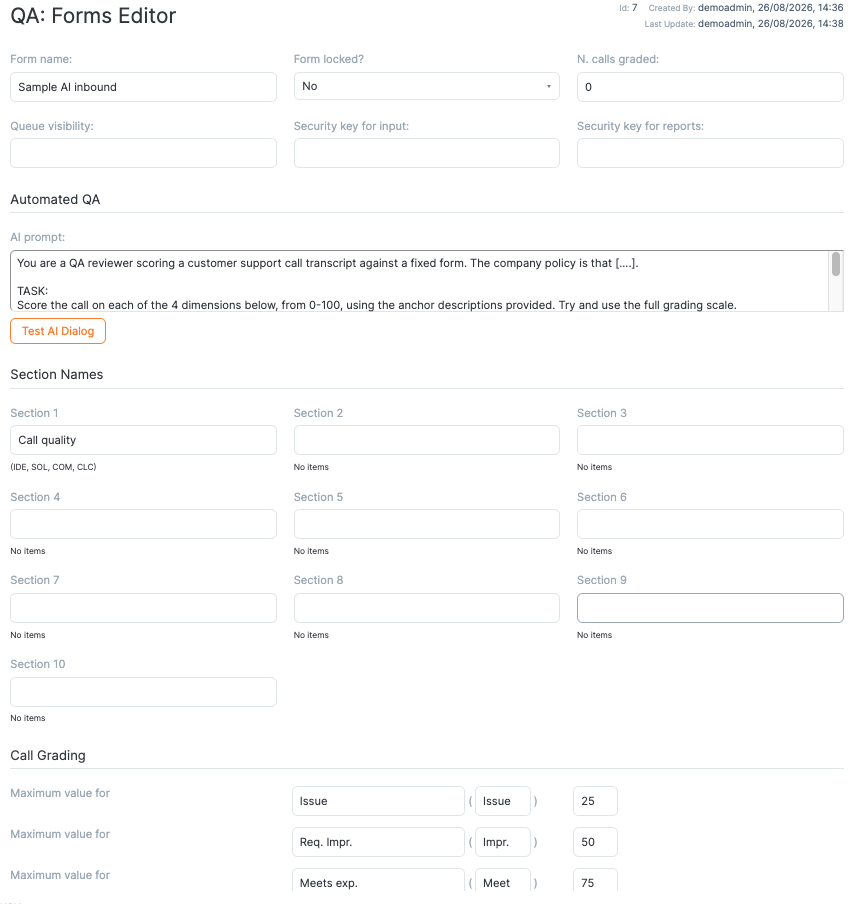859x904 pixels.
Task: Edit the Form name field
Action: click(143, 87)
